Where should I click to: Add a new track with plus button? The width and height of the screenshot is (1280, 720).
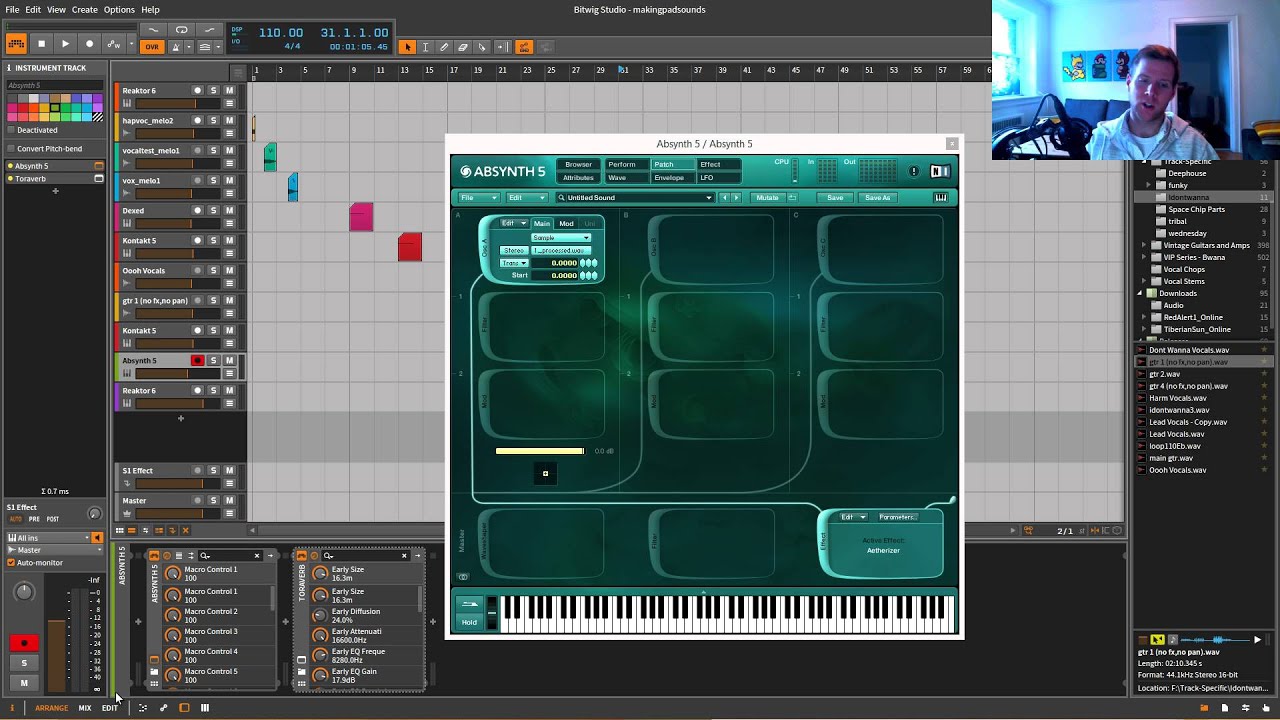[181, 418]
